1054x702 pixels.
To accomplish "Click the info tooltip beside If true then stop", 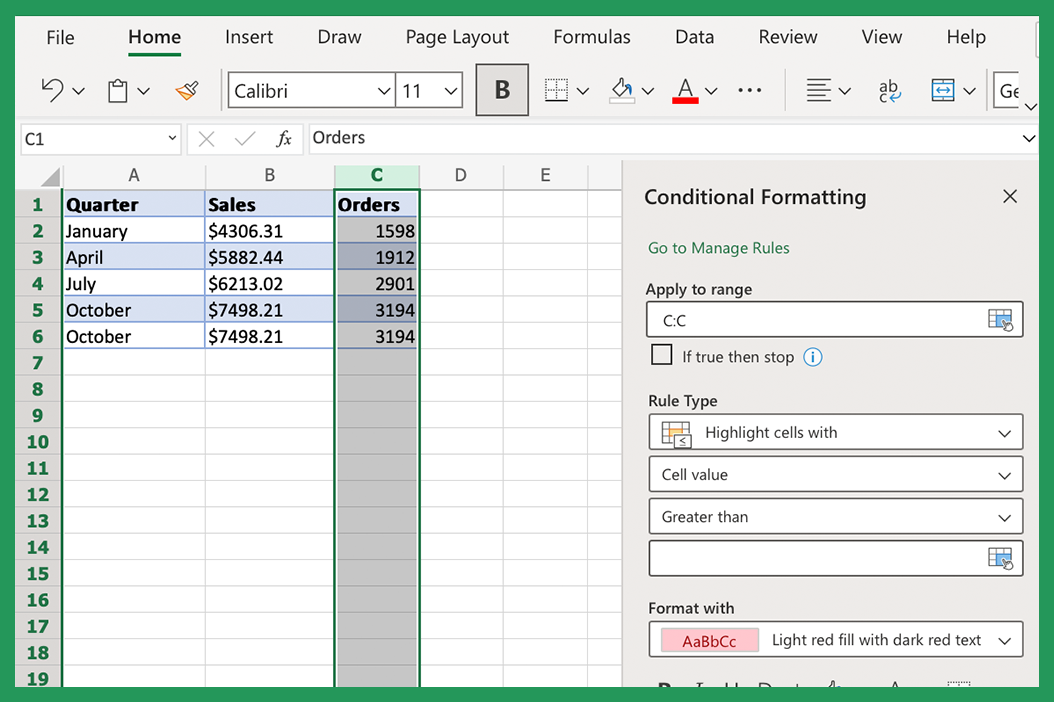I will click(x=812, y=356).
